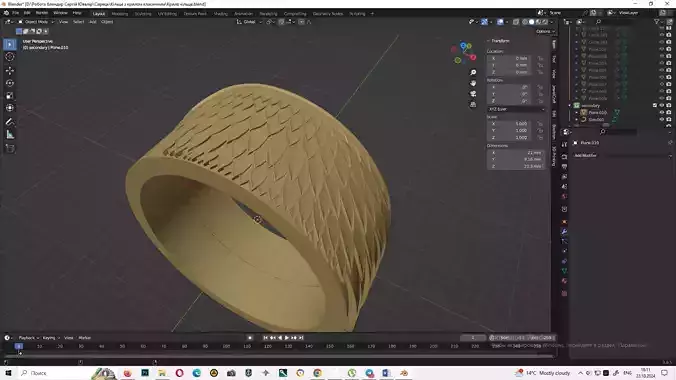Screen dimensions: 676x380
Task: Choose the Move tool
Action: 10,70
